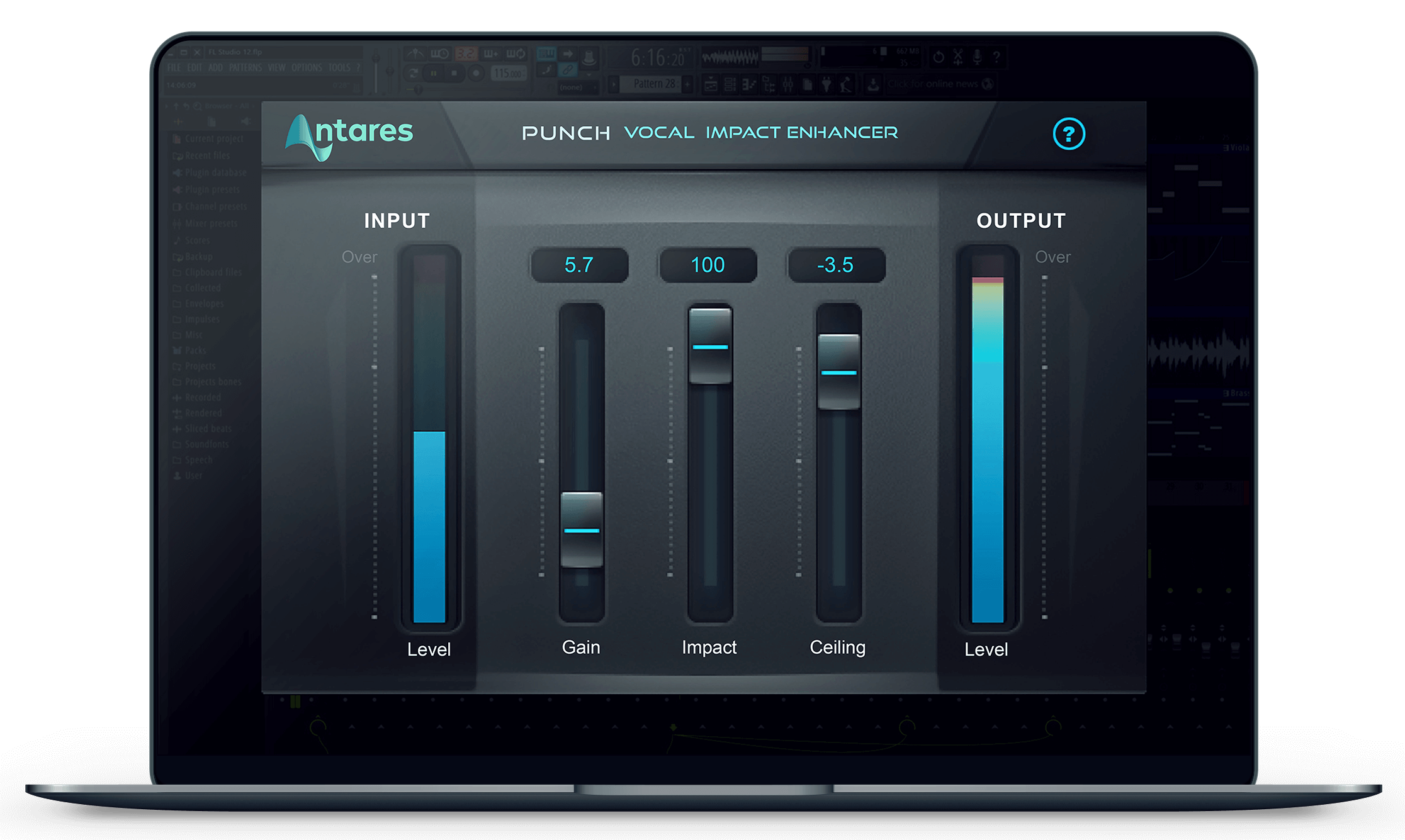Screen dimensions: 1405x840
Task: Open the Envelopes folder
Action: pos(198,303)
